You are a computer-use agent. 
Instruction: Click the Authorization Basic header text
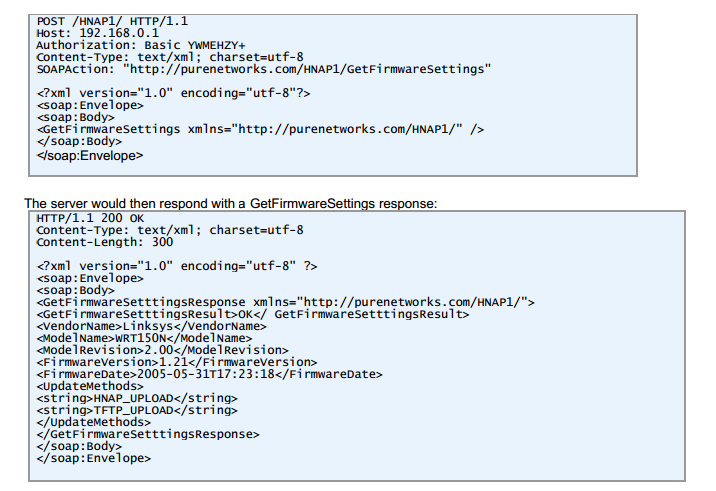click(x=141, y=45)
